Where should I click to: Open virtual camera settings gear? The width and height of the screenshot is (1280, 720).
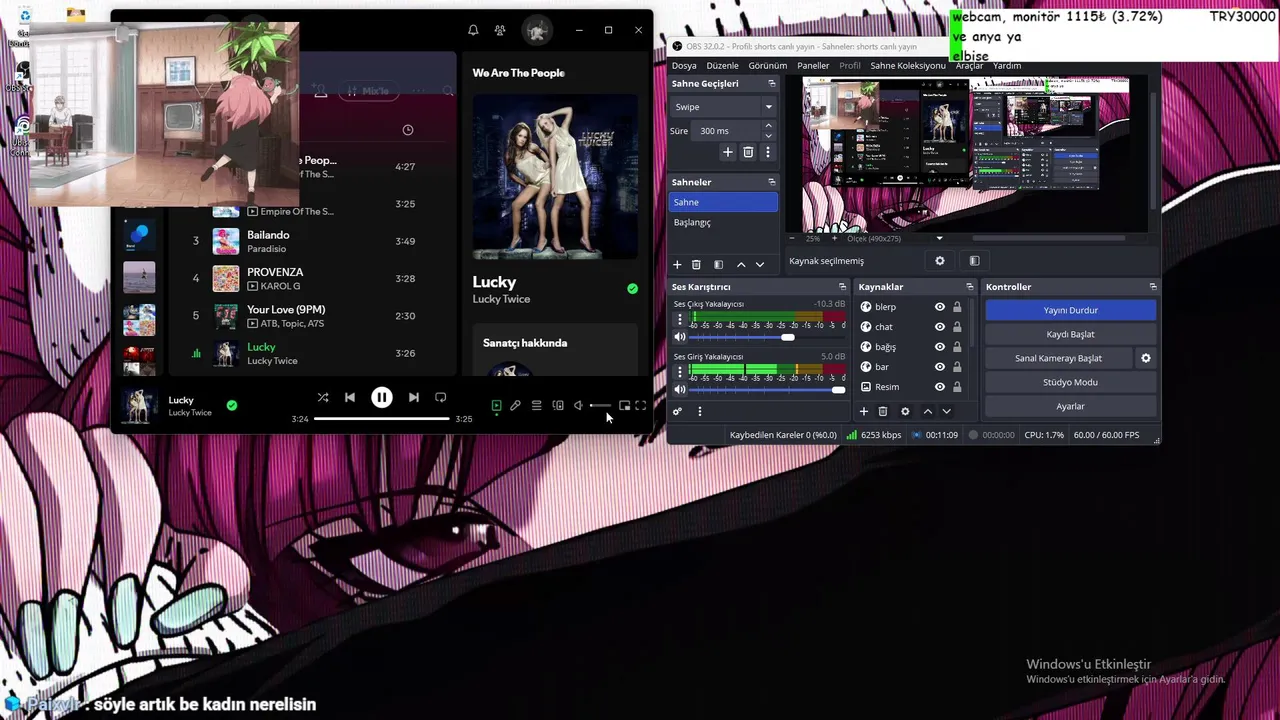click(x=1146, y=358)
